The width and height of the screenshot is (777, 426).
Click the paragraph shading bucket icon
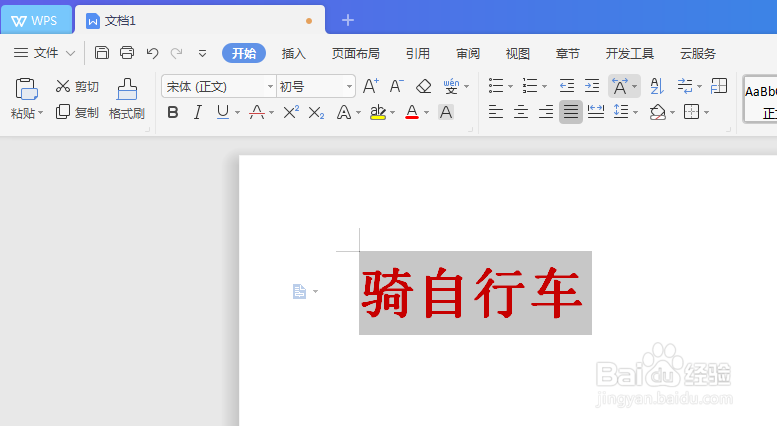point(658,112)
